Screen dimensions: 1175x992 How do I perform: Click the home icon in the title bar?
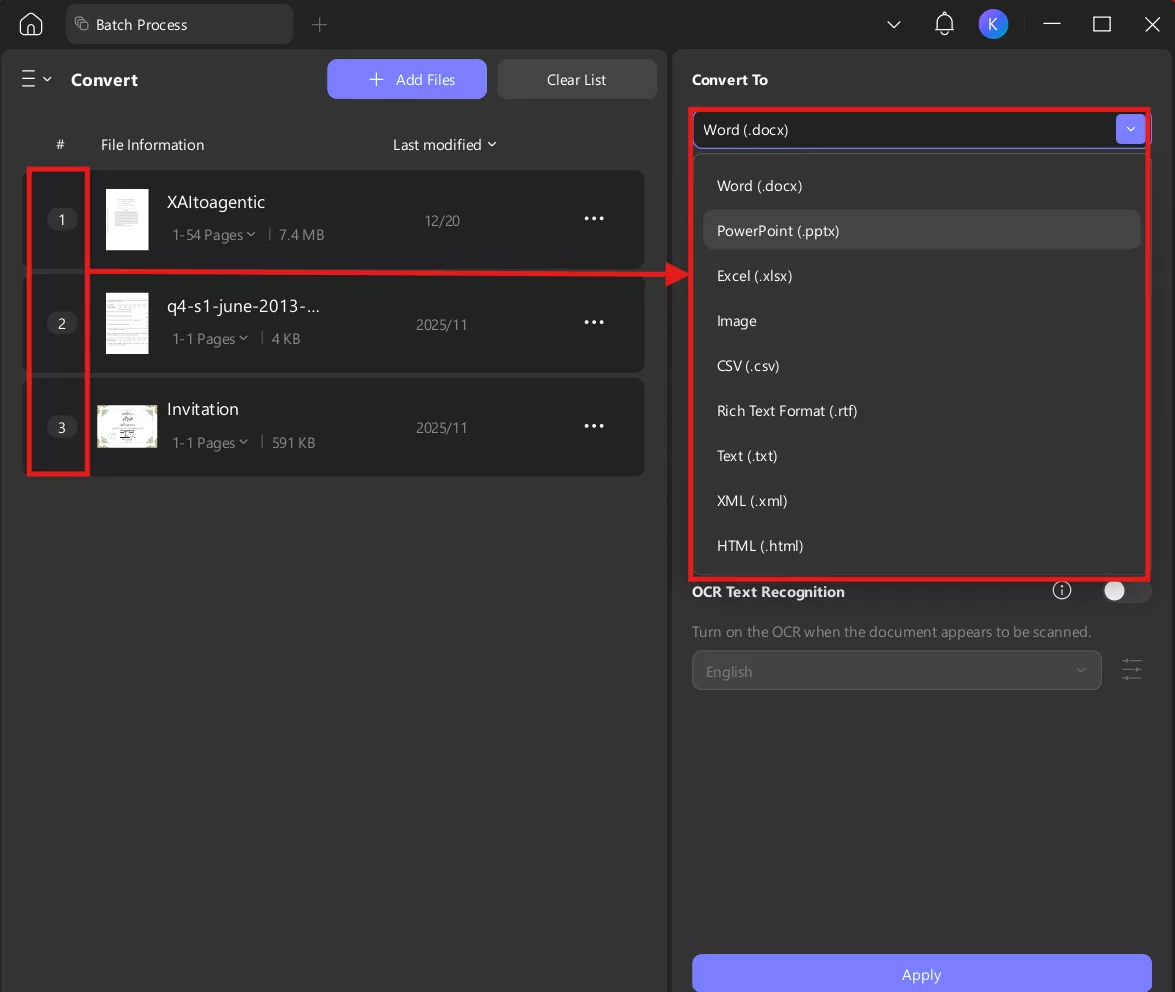click(x=31, y=24)
